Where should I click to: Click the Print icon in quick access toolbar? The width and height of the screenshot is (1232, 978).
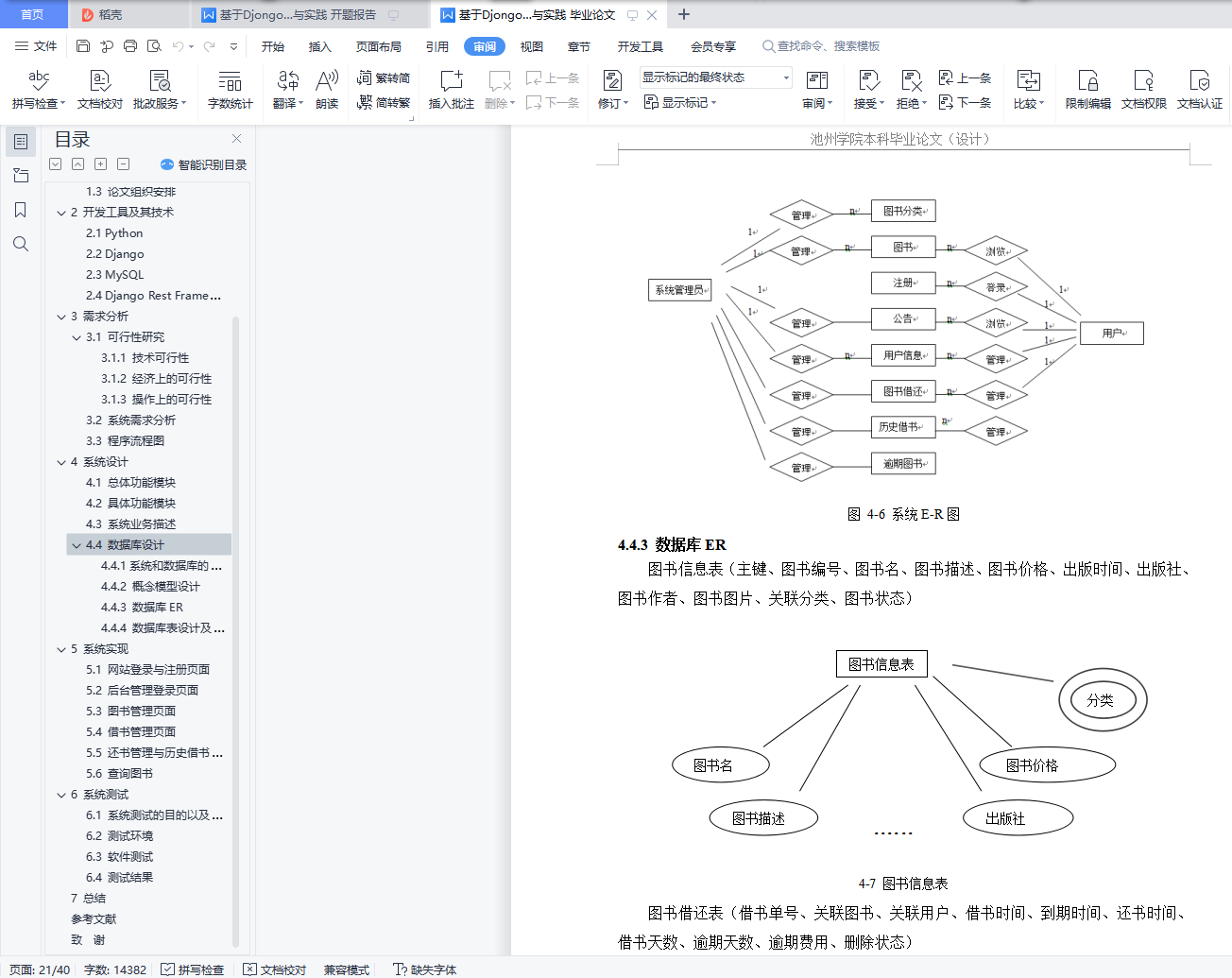[x=130, y=46]
